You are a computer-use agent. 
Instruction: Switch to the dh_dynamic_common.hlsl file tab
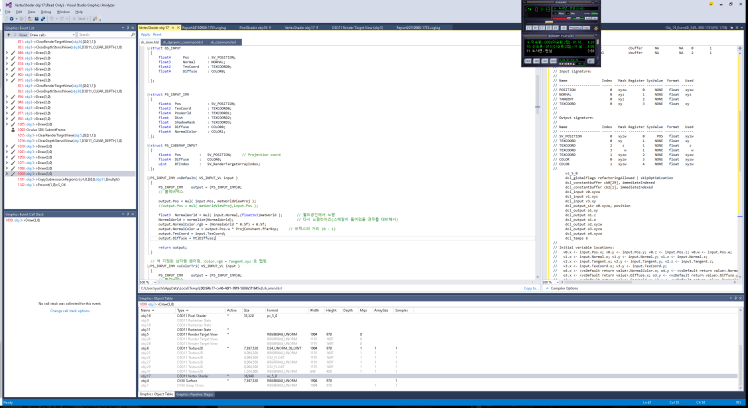[x=183, y=42]
